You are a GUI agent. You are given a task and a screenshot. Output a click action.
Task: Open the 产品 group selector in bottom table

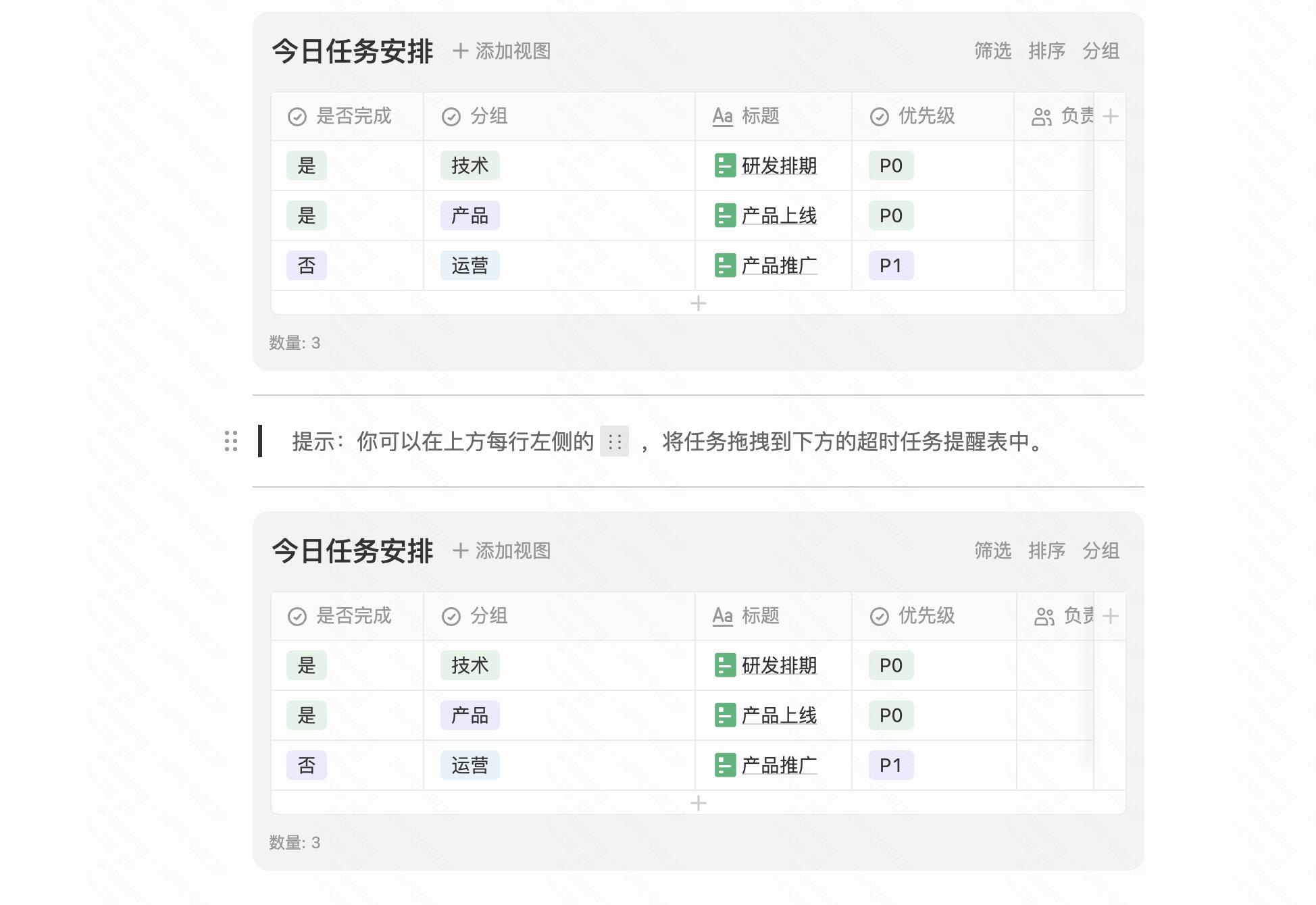click(470, 715)
